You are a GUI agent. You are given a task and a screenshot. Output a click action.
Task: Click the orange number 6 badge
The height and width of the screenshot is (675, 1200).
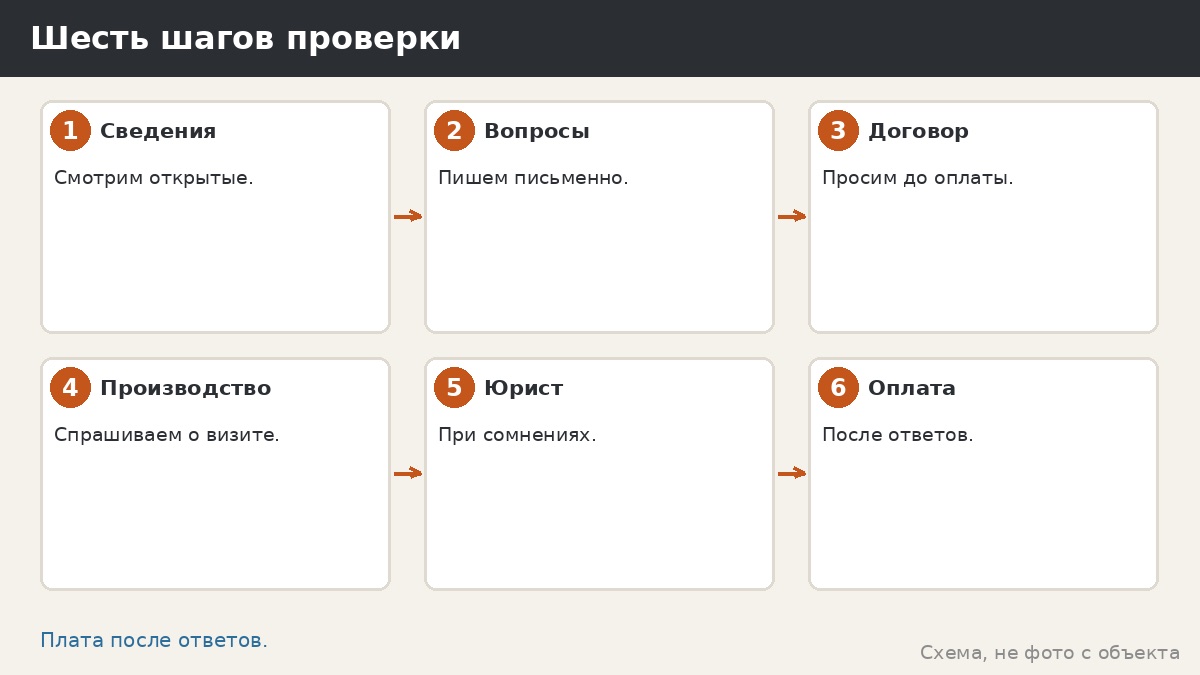coord(838,388)
